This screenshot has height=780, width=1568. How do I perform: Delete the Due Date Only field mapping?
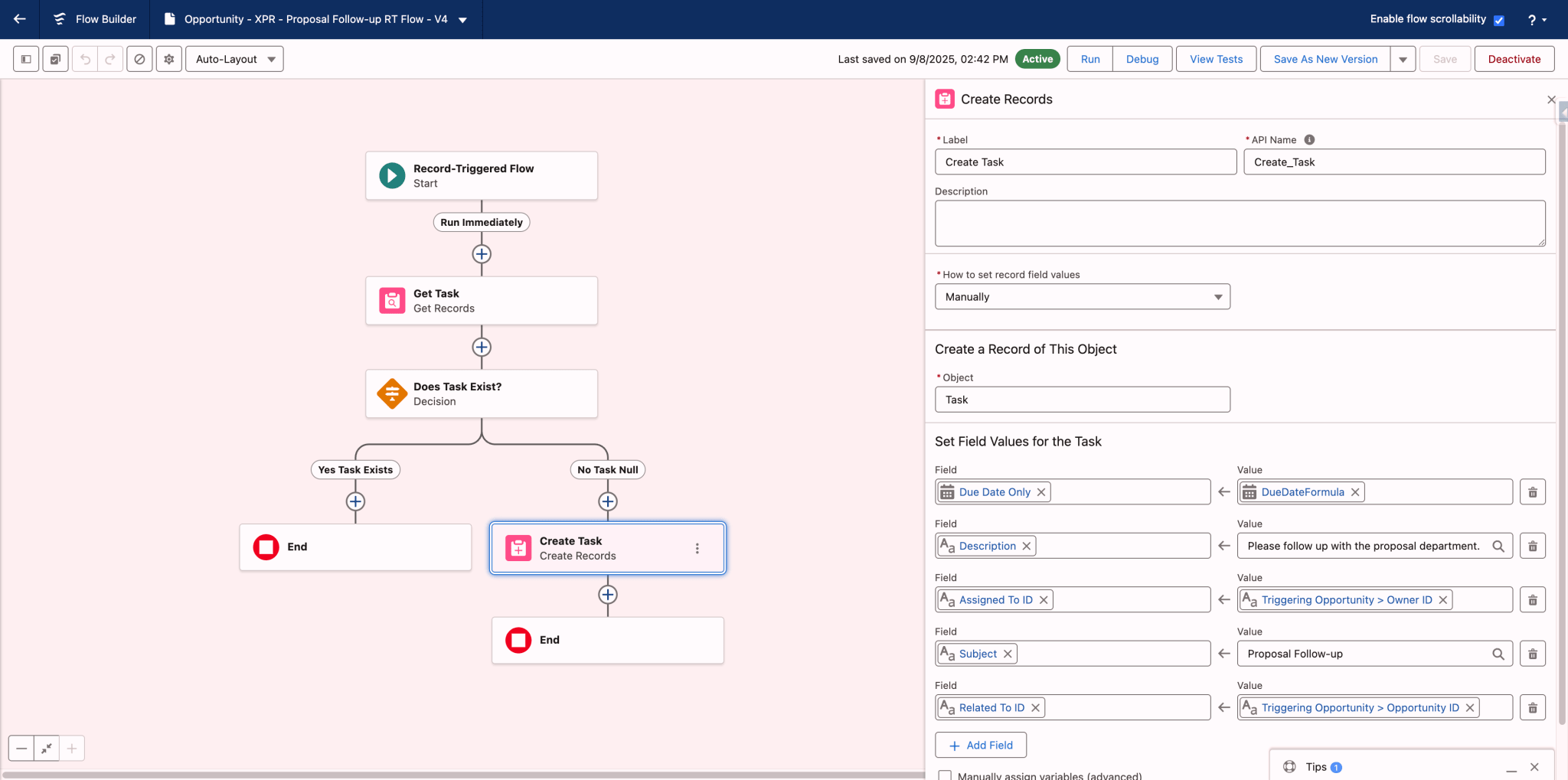pyautogui.click(x=1532, y=491)
